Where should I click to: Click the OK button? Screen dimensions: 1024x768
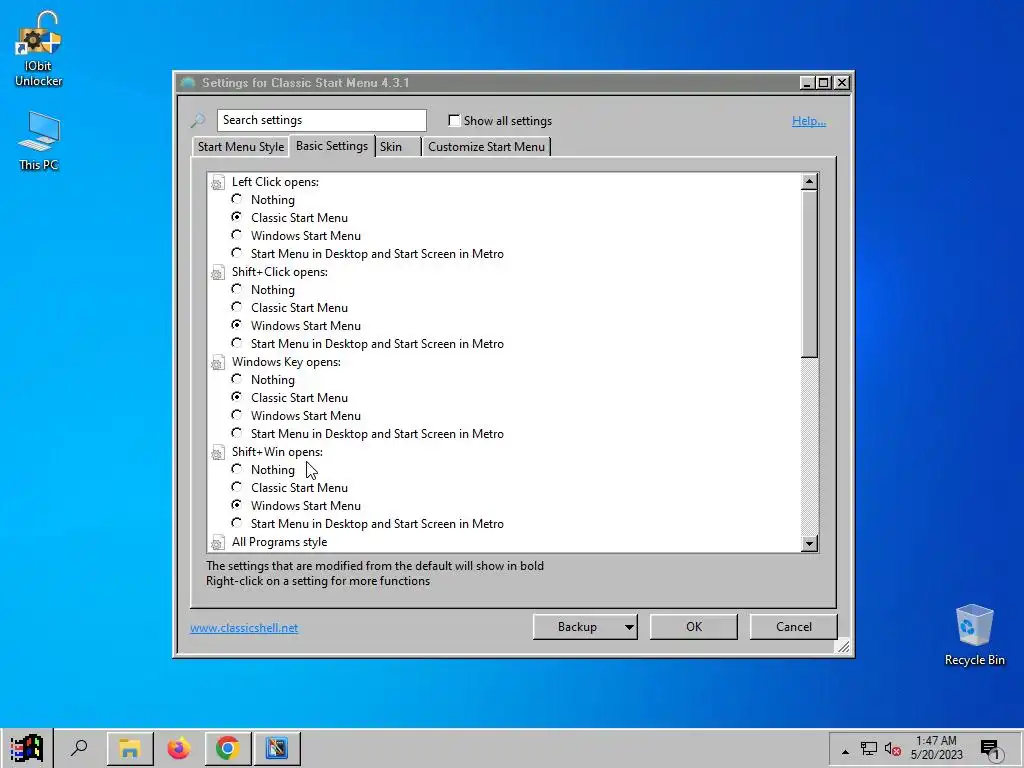click(694, 627)
